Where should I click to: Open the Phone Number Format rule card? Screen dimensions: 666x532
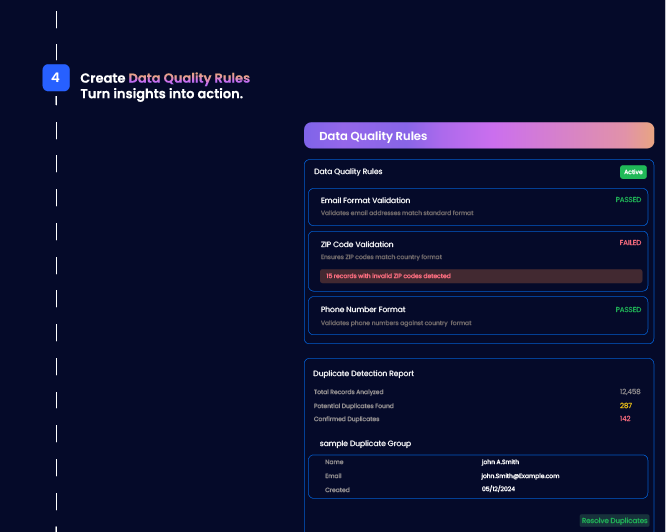(x=478, y=315)
